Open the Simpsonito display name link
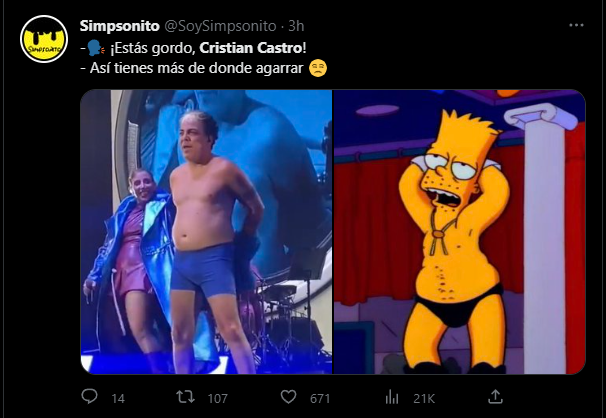The height and width of the screenshot is (418, 606). pyautogui.click(x=119, y=26)
